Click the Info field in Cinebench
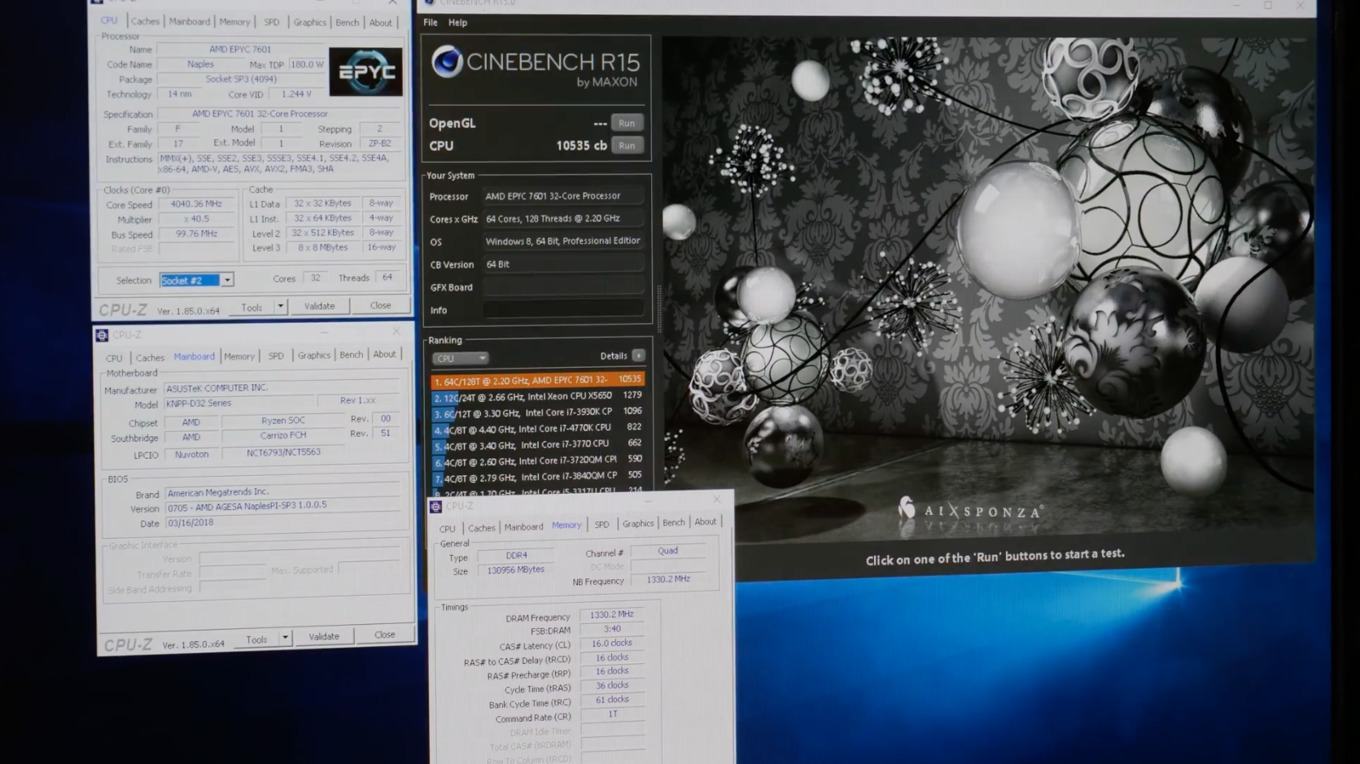Viewport: 1360px width, 764px height. (x=564, y=310)
